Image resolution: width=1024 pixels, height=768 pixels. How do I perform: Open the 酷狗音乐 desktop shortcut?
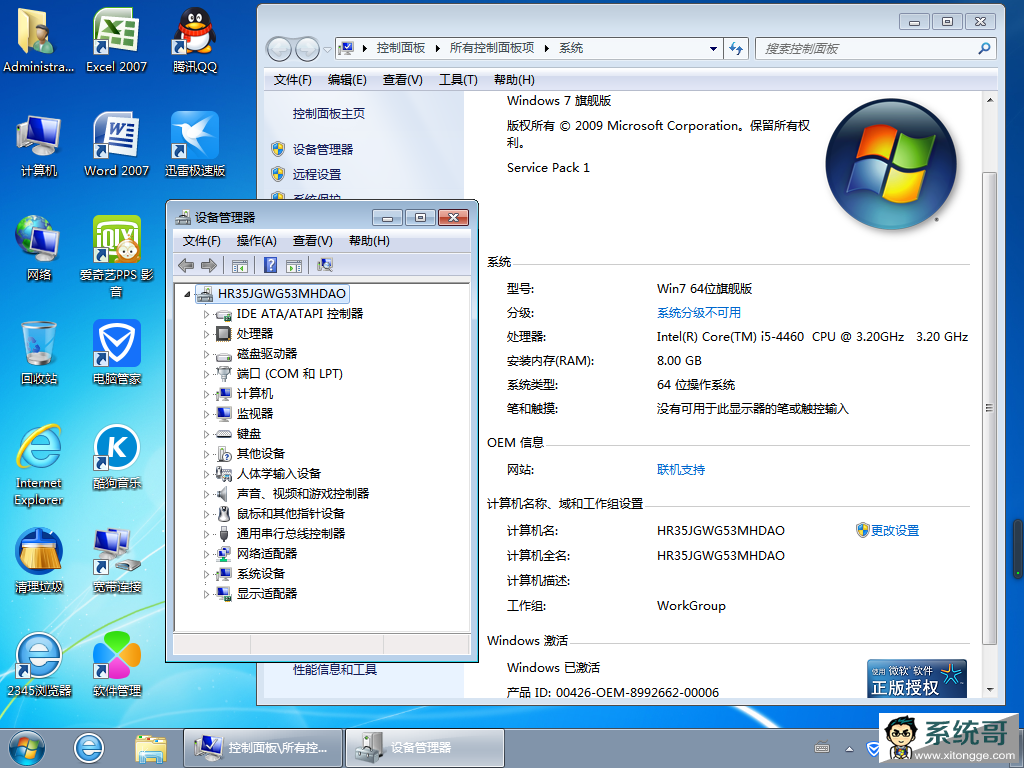tap(116, 456)
